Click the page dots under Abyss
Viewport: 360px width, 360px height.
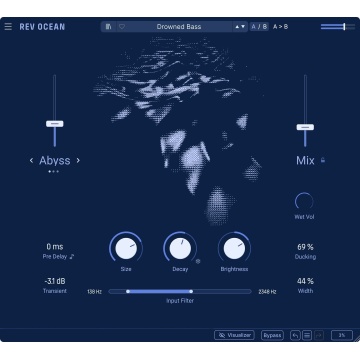pos(53,171)
